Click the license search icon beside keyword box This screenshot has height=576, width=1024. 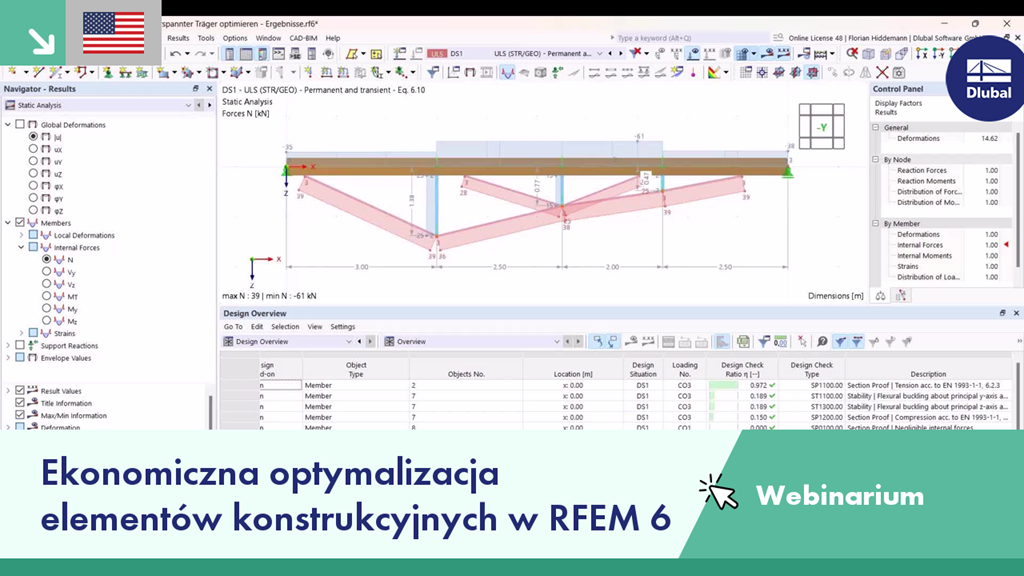(x=778, y=38)
